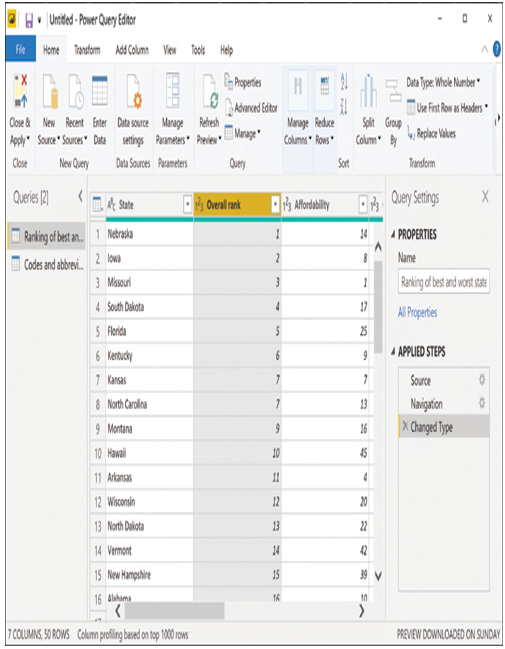The width and height of the screenshot is (505, 649).
Task: Collapse the APPLIED STEPS section
Action: click(x=393, y=352)
